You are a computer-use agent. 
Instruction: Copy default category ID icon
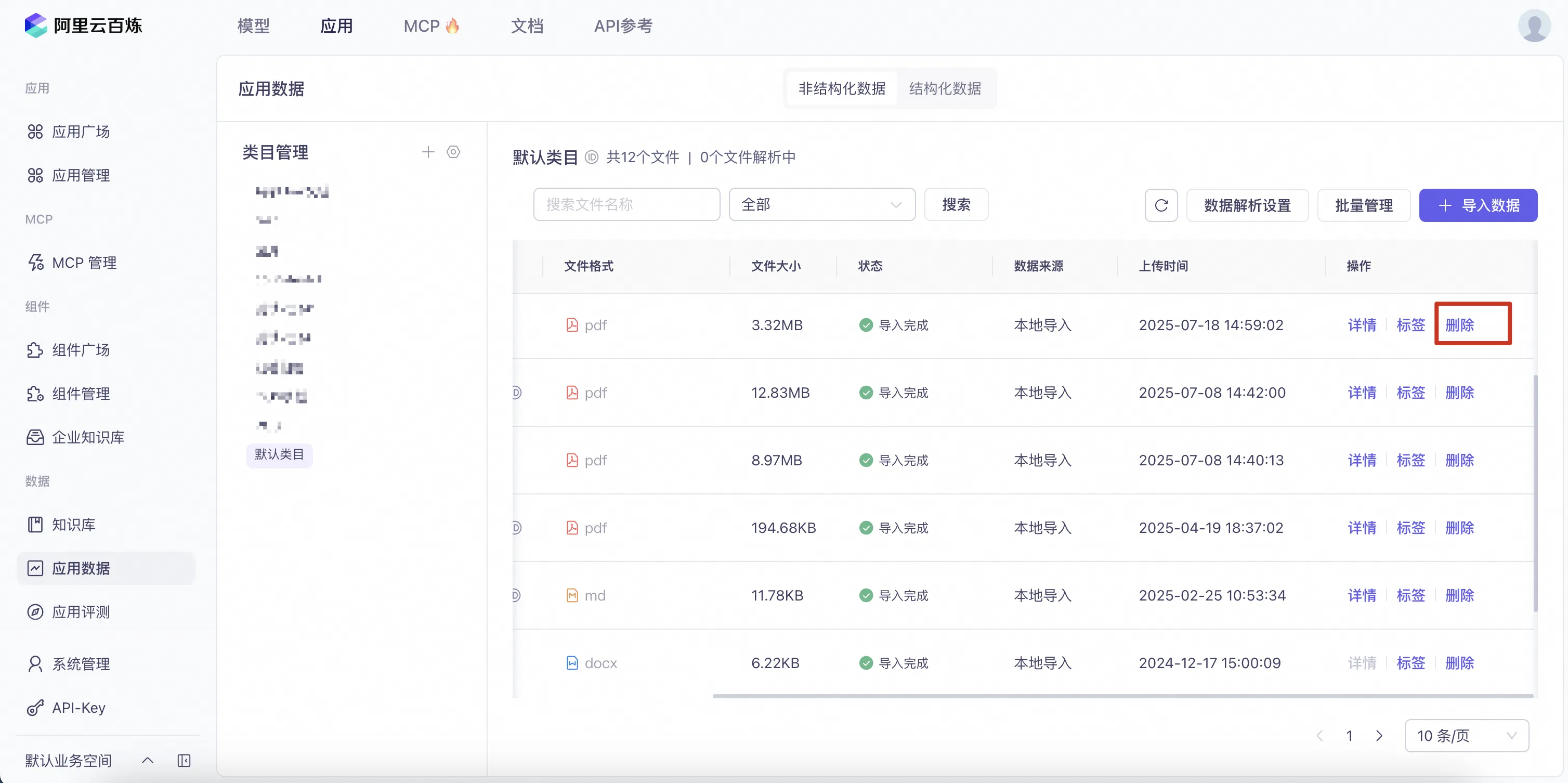tap(592, 157)
